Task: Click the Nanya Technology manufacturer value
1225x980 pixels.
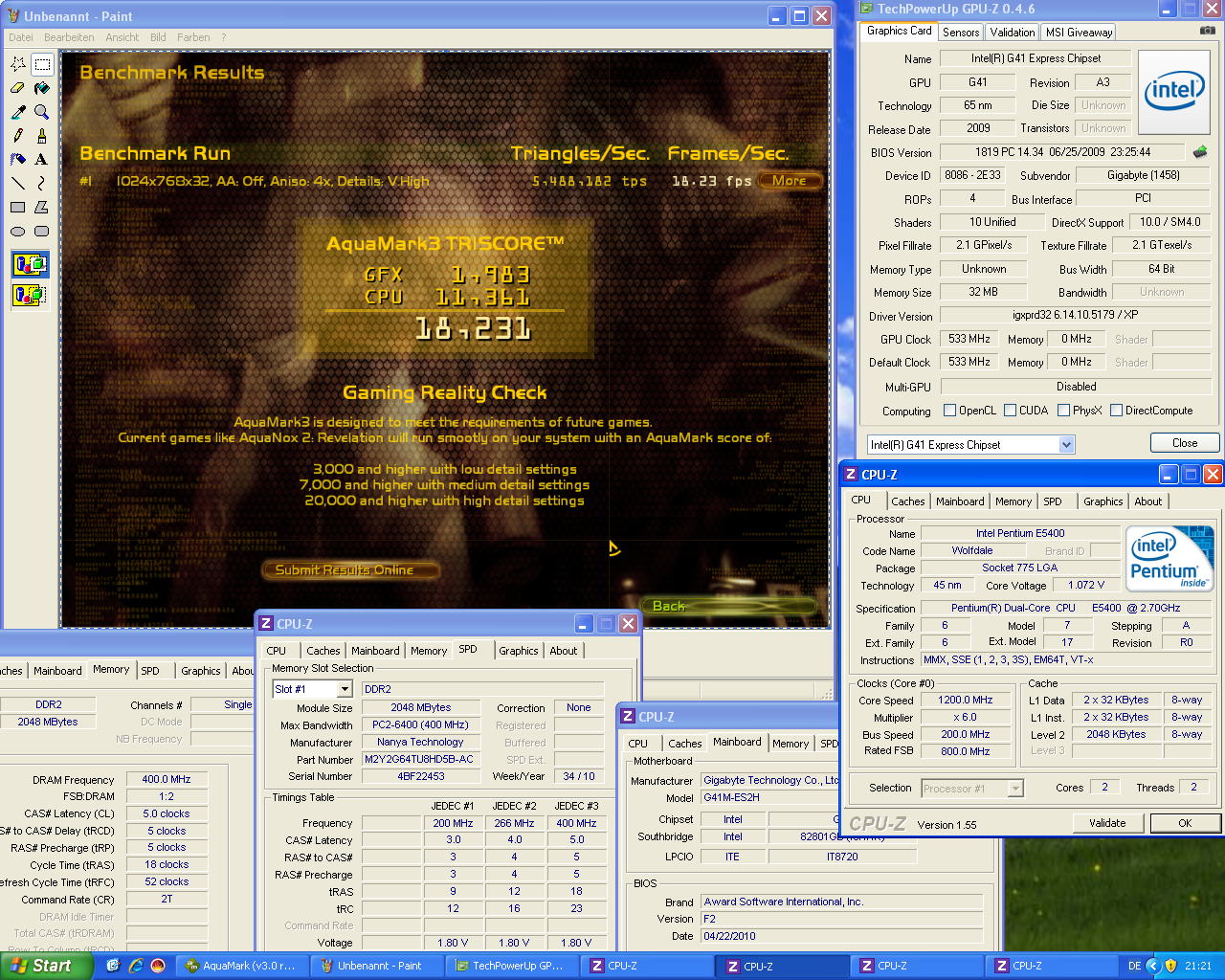Action: tap(419, 742)
